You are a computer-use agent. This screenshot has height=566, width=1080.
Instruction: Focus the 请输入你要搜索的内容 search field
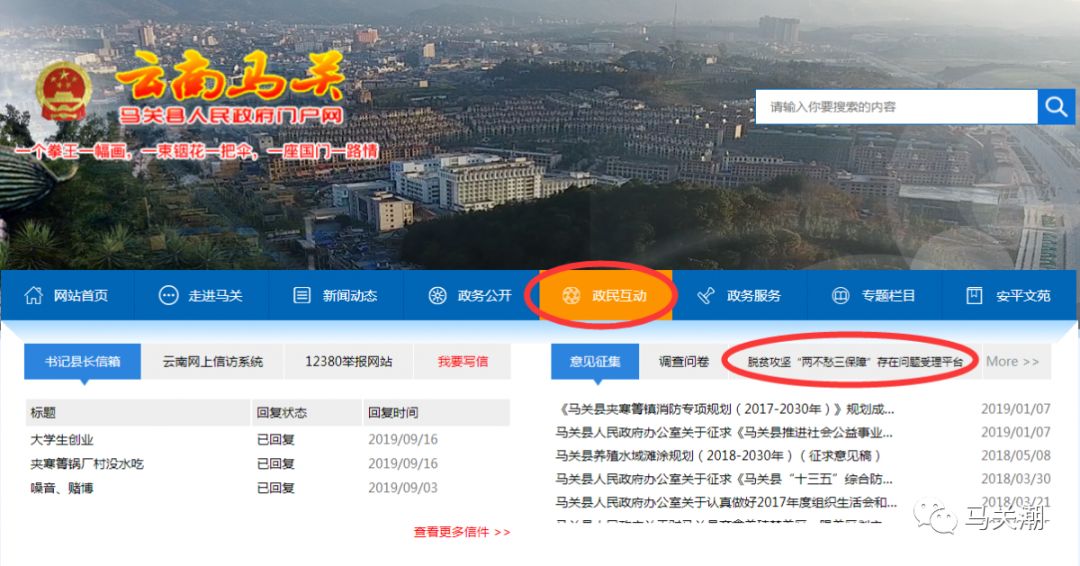[896, 107]
